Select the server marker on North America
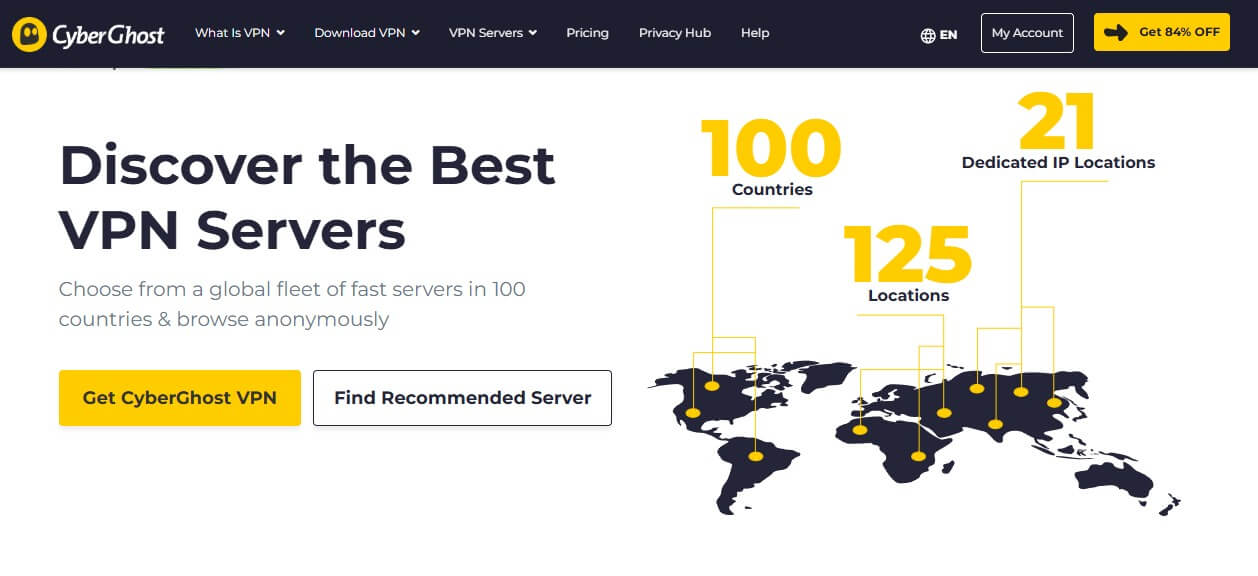The height and width of the screenshot is (576, 1258). [x=693, y=412]
